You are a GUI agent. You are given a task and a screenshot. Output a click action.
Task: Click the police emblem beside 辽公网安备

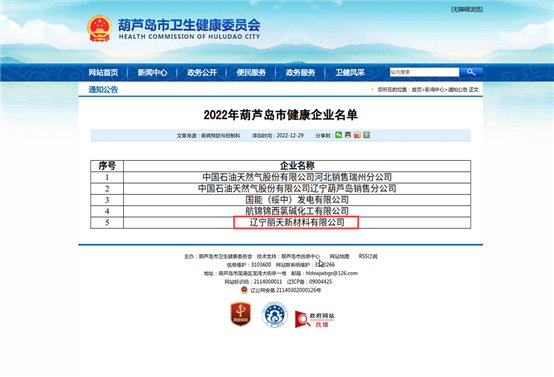(x=244, y=290)
